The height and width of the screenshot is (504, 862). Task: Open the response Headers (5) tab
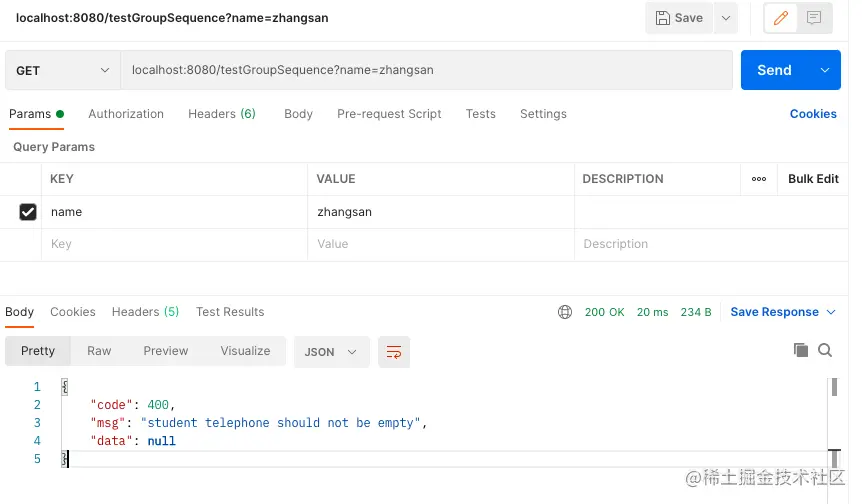click(145, 312)
